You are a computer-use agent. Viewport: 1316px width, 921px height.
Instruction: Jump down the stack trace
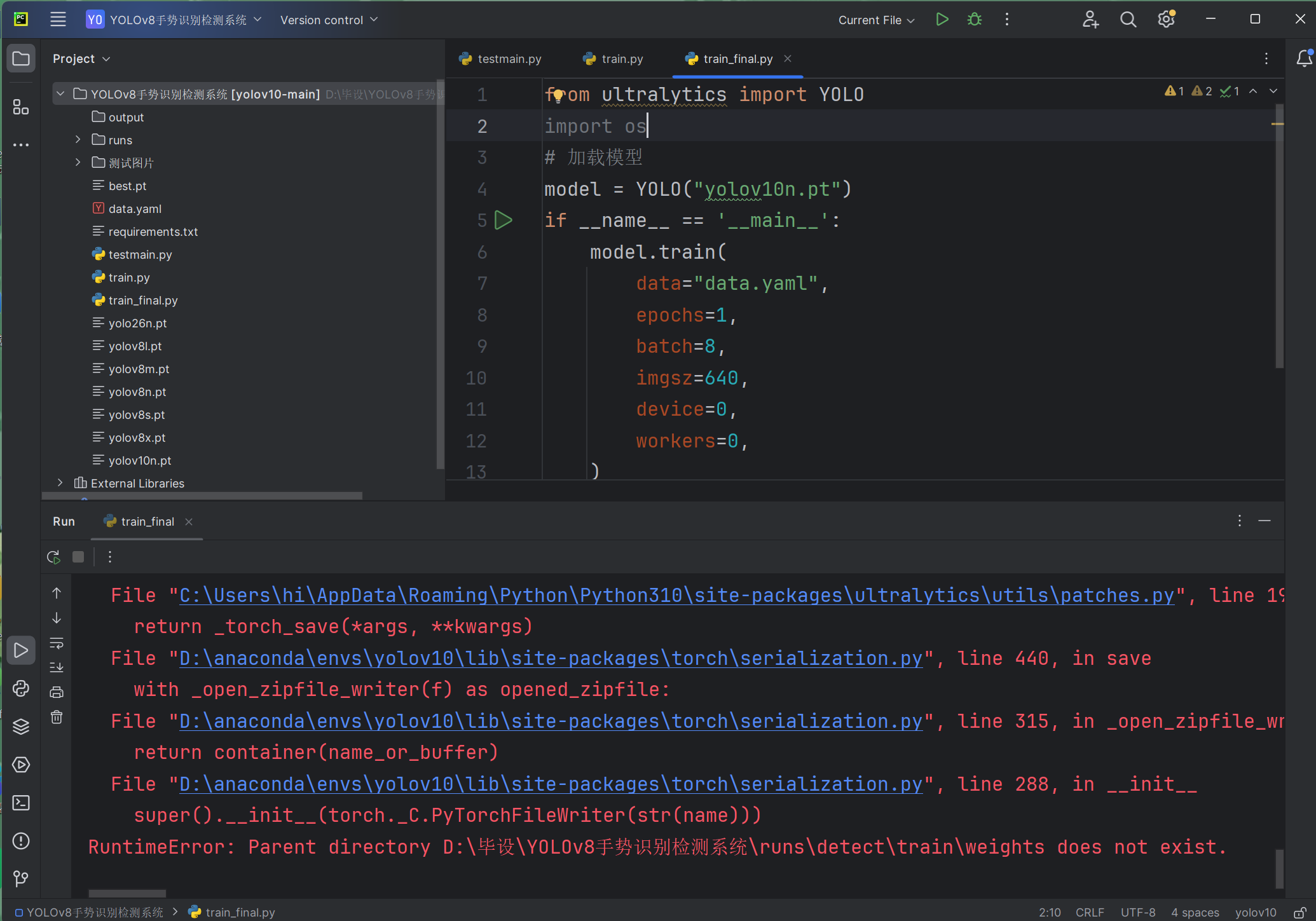pos(57,618)
